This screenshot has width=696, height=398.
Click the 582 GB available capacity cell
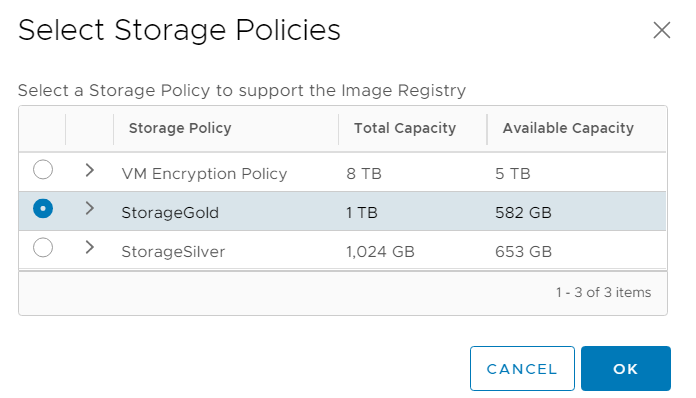(x=523, y=213)
